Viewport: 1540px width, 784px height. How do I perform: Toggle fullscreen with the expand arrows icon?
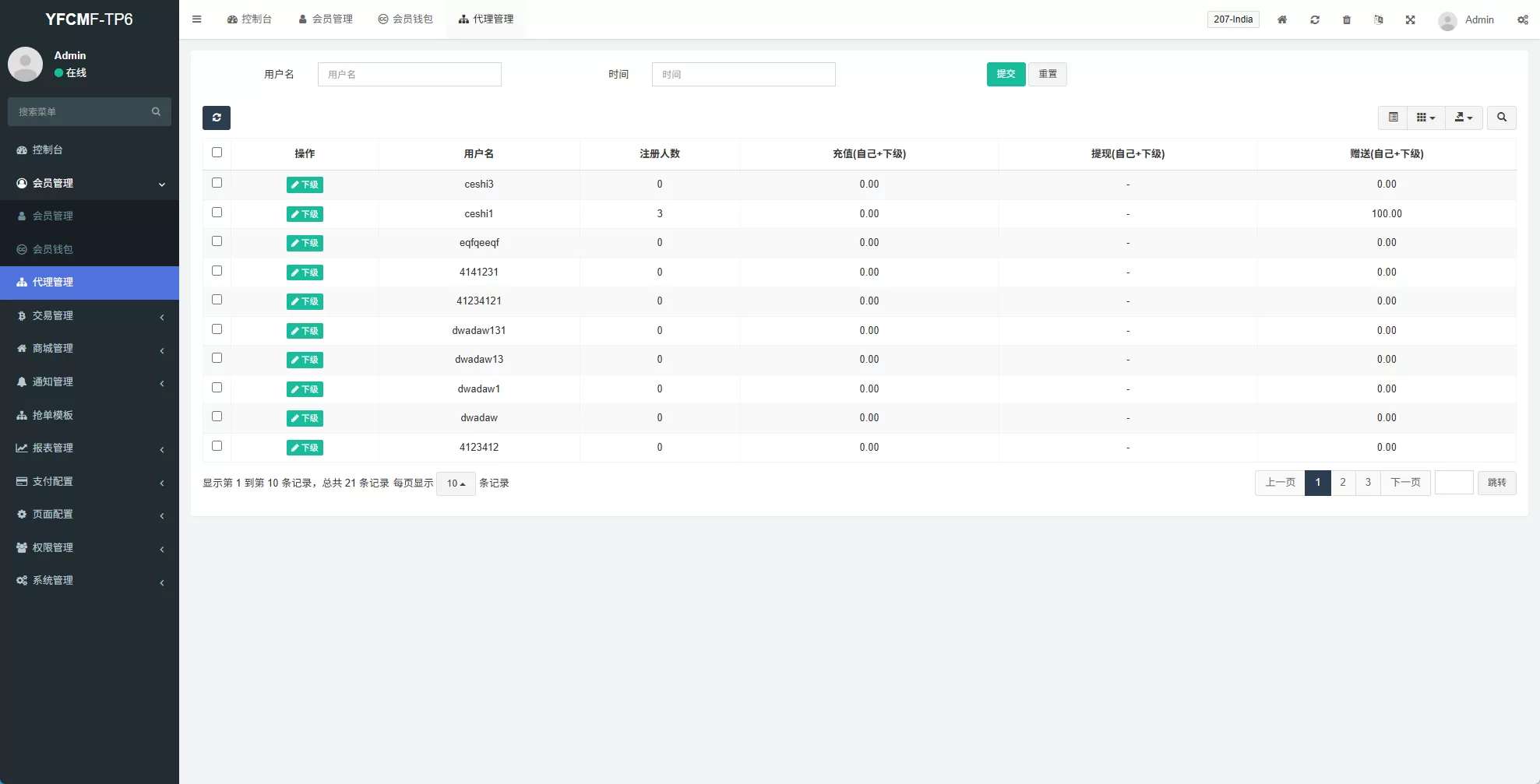pyautogui.click(x=1410, y=19)
